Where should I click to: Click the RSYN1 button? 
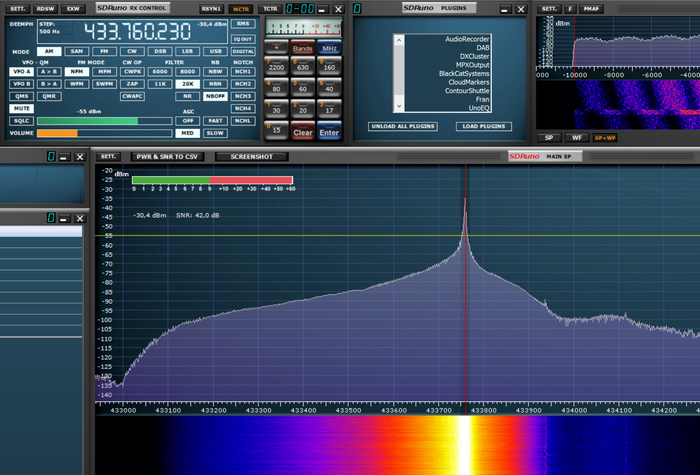coord(211,8)
